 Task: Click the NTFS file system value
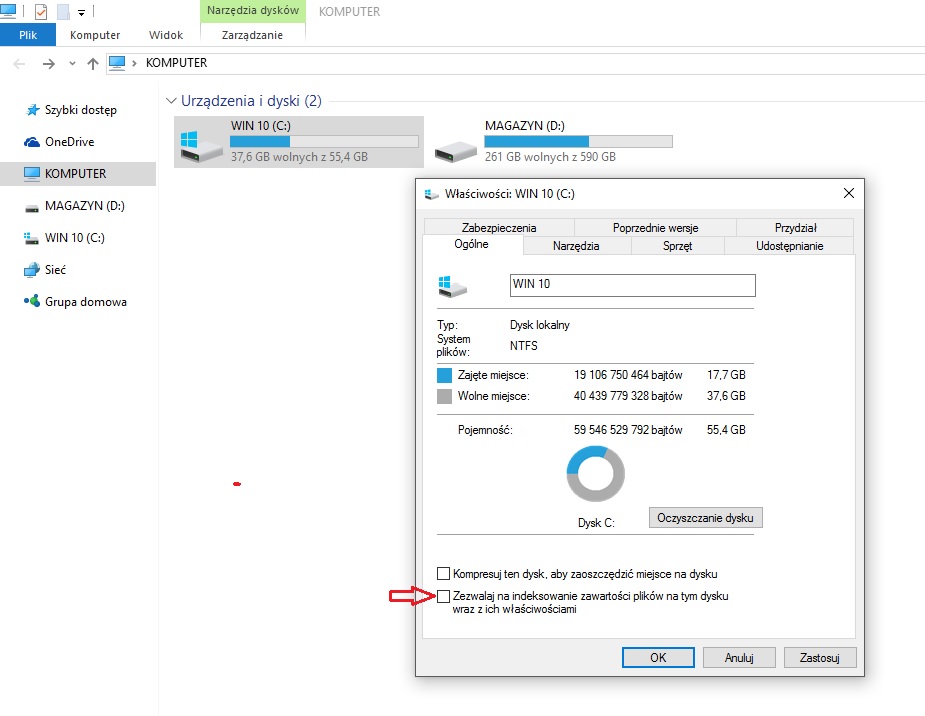point(524,346)
